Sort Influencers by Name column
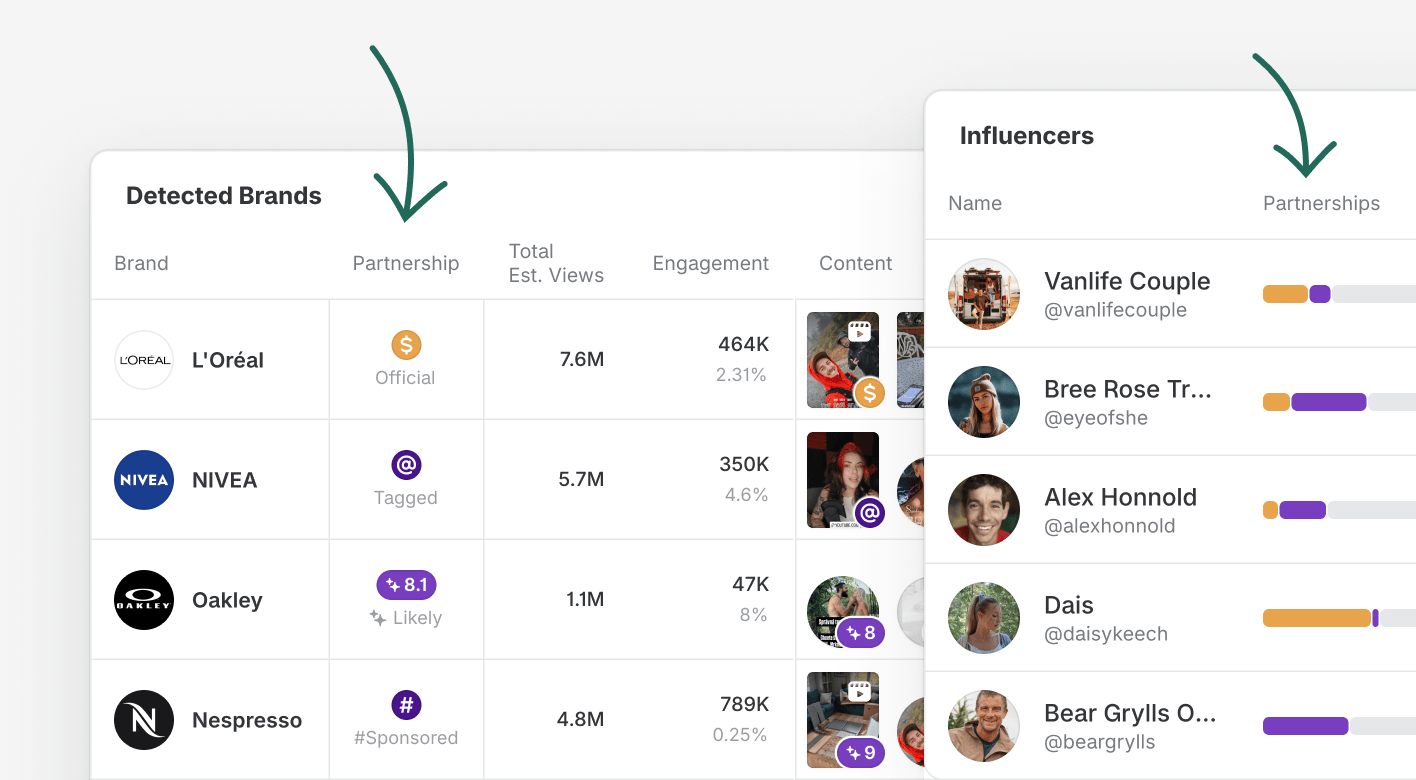The width and height of the screenshot is (1416, 780). tap(975, 203)
